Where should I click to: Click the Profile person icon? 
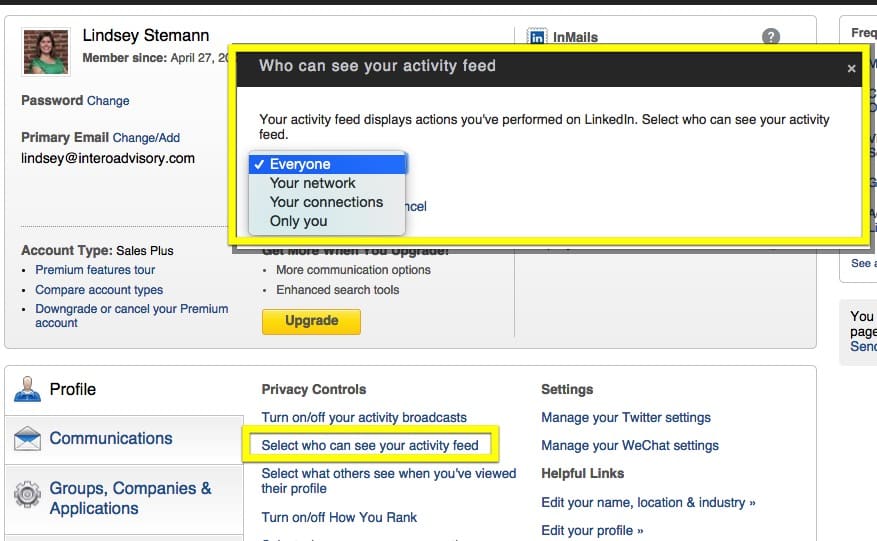point(27,389)
